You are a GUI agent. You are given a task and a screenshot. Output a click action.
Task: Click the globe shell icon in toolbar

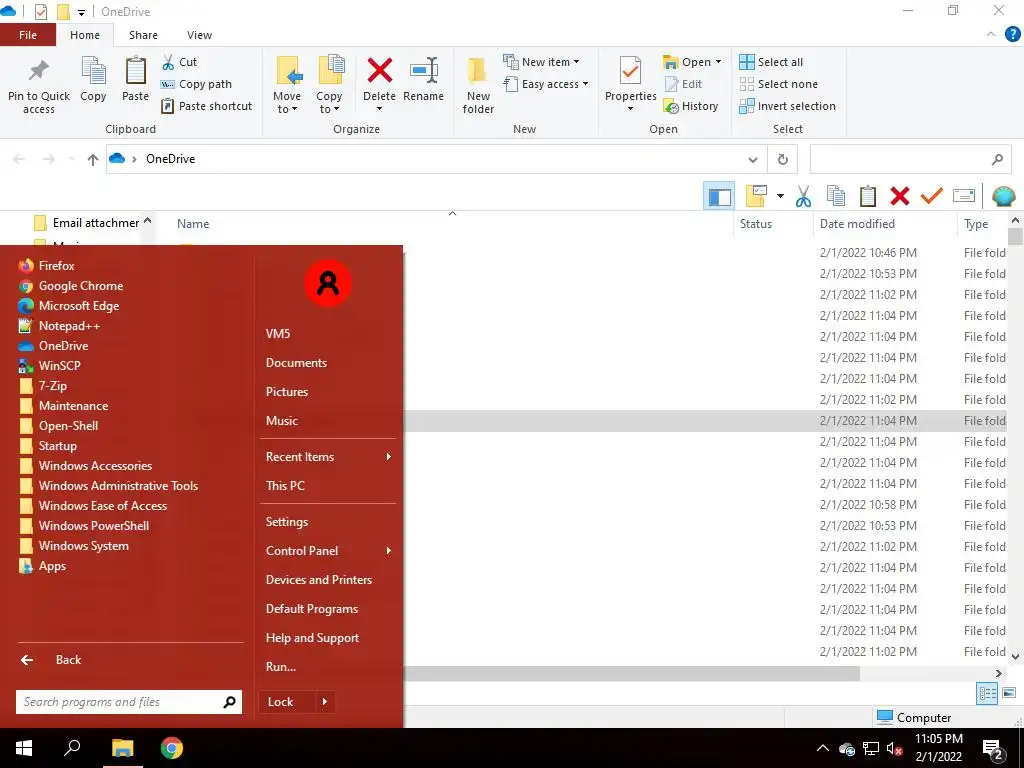coord(1003,196)
